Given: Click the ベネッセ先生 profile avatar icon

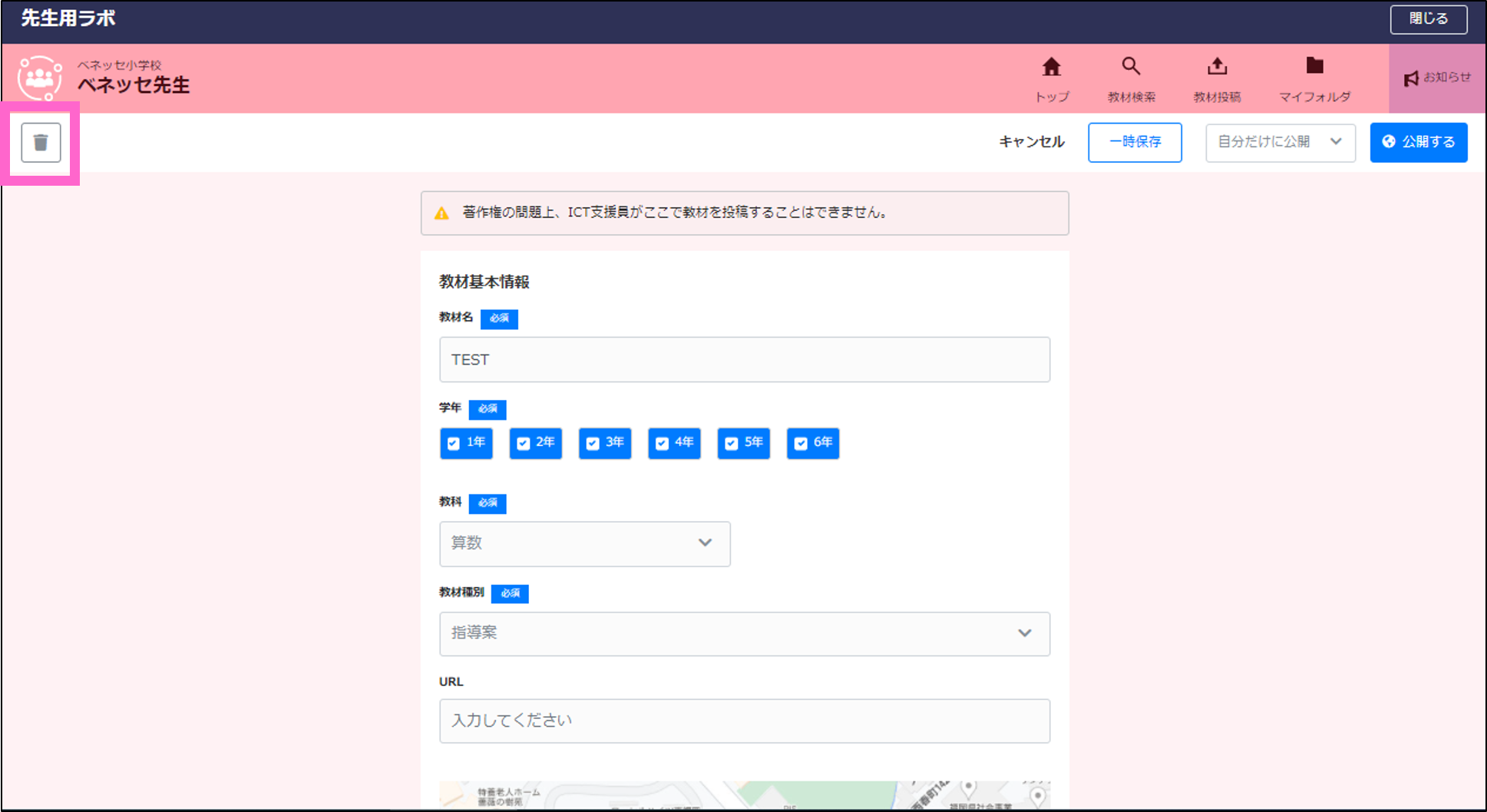Looking at the screenshot, I should click(39, 78).
